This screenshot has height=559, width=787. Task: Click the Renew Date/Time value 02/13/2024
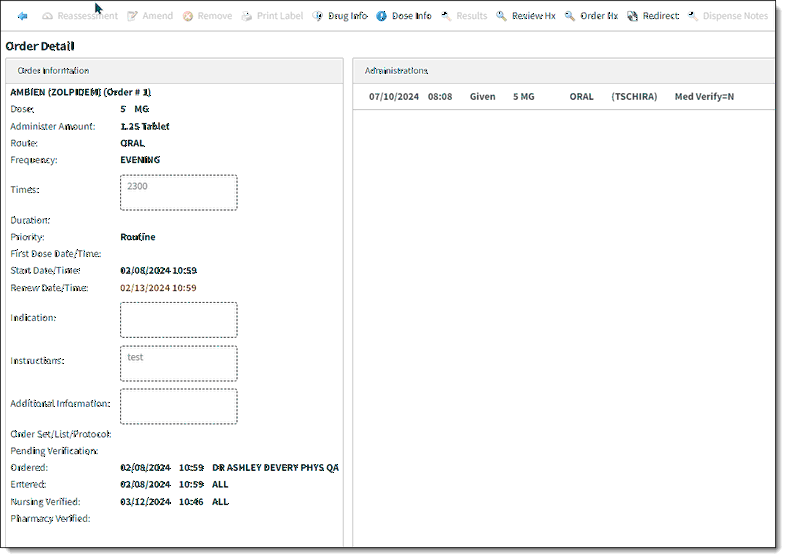click(x=158, y=288)
